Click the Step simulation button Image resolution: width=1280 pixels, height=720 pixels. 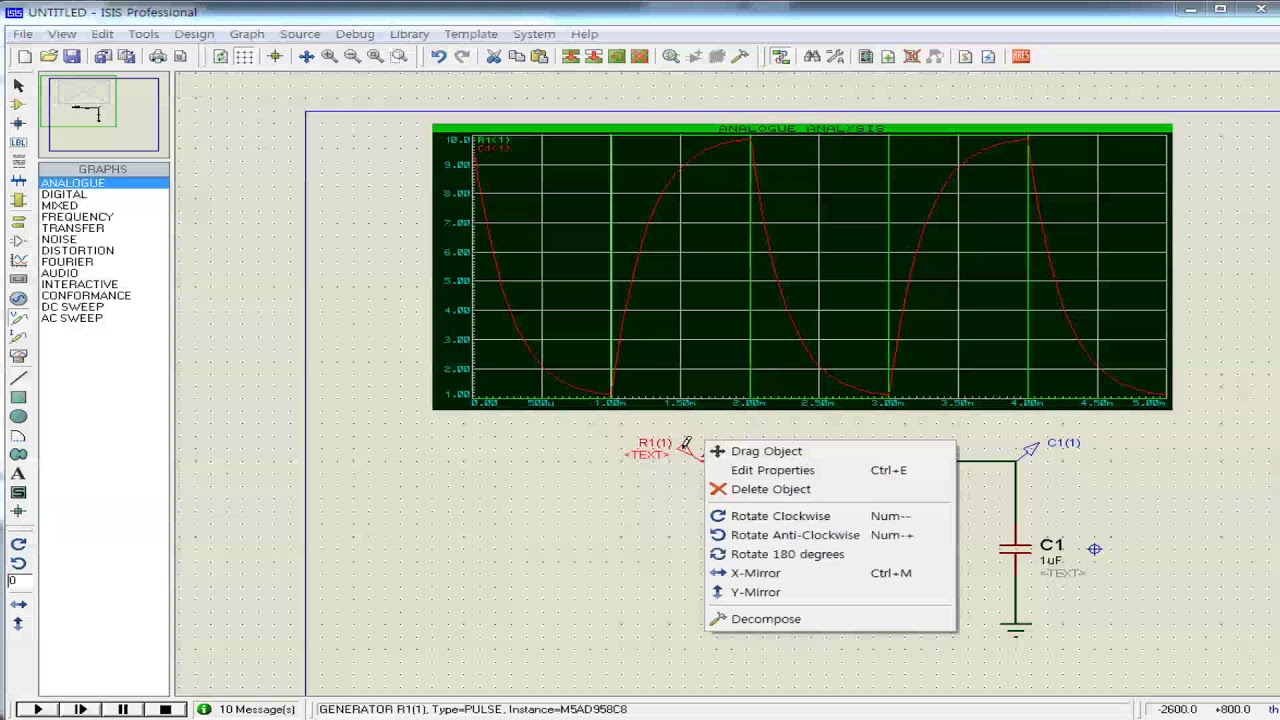(x=80, y=709)
